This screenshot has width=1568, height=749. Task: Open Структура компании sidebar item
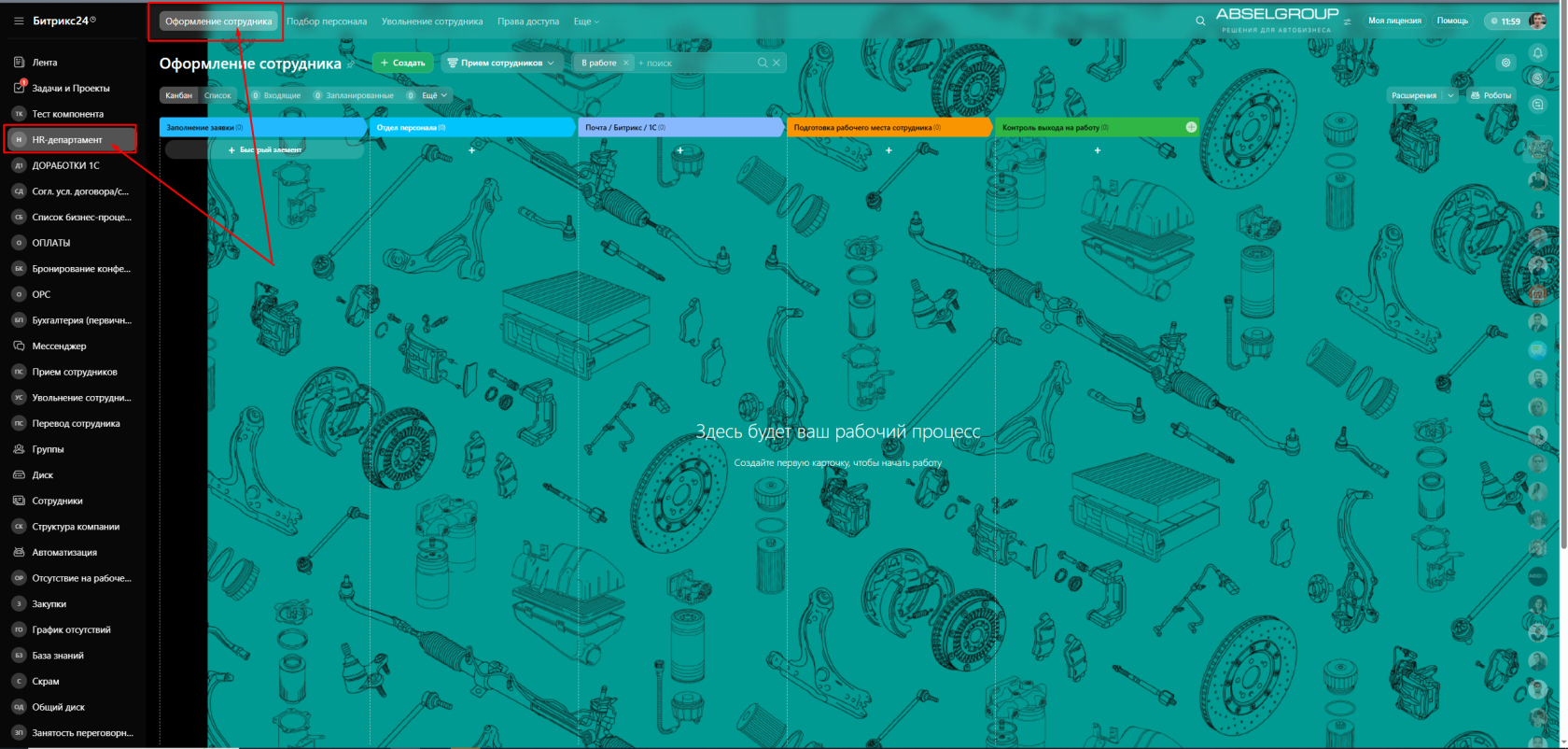click(76, 527)
